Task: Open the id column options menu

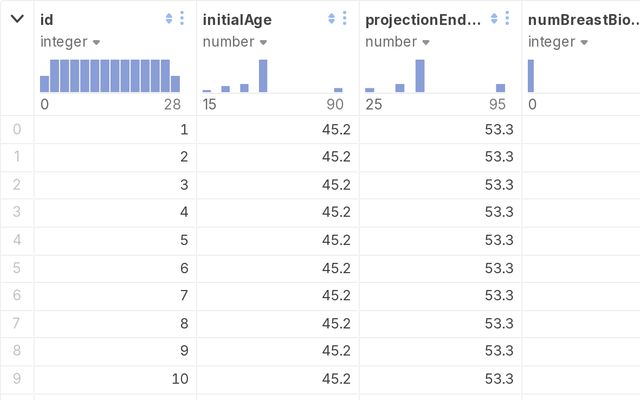Action: click(182, 19)
